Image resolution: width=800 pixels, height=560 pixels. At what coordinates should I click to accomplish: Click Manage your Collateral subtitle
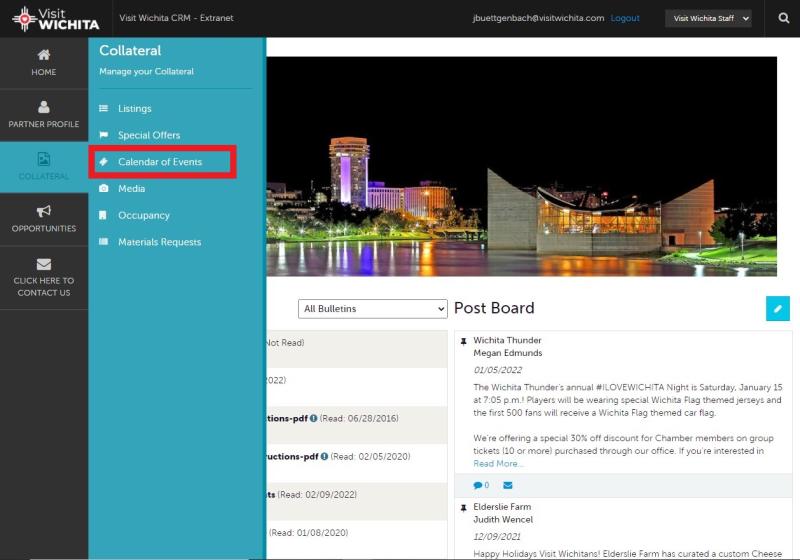point(146,71)
